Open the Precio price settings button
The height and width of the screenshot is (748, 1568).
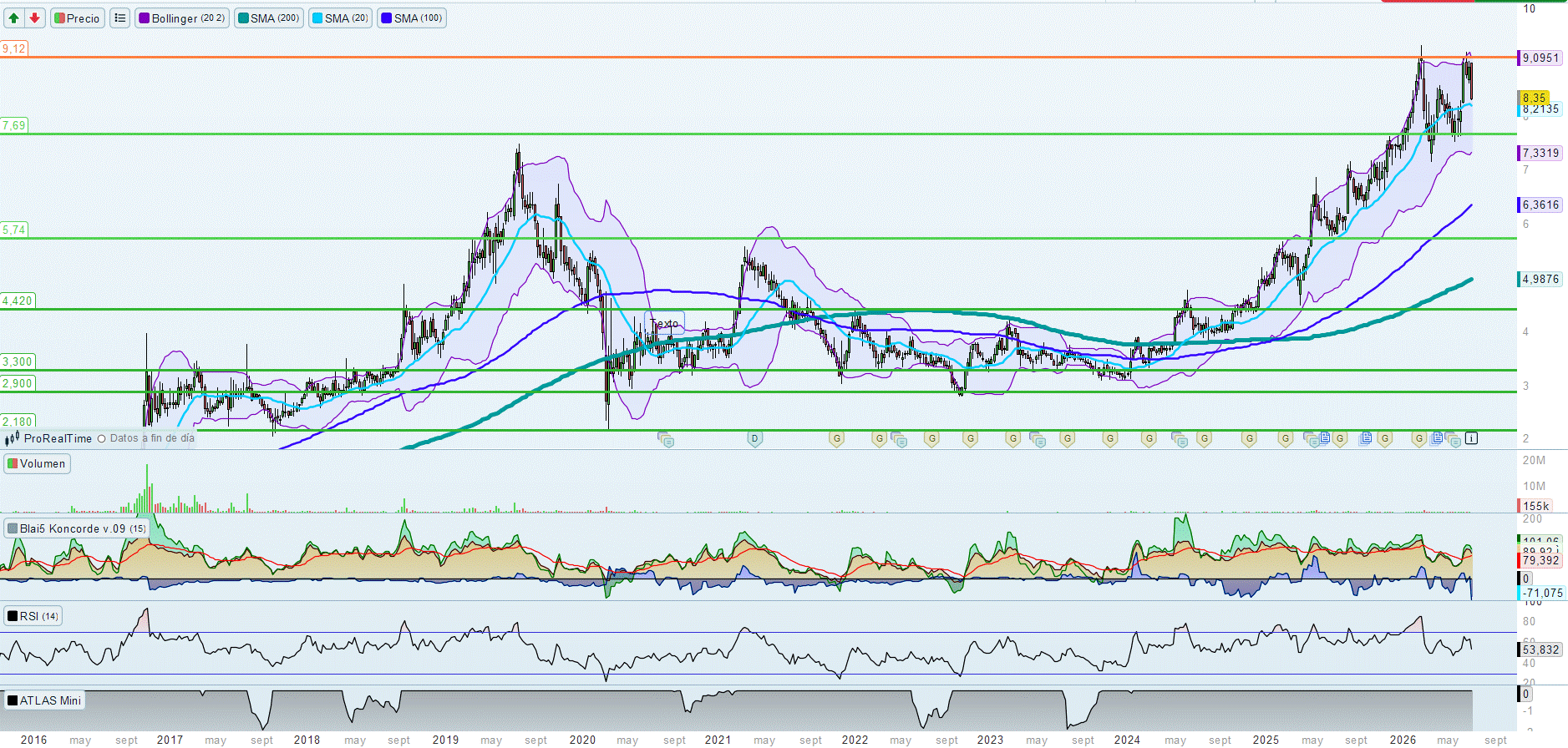click(78, 18)
